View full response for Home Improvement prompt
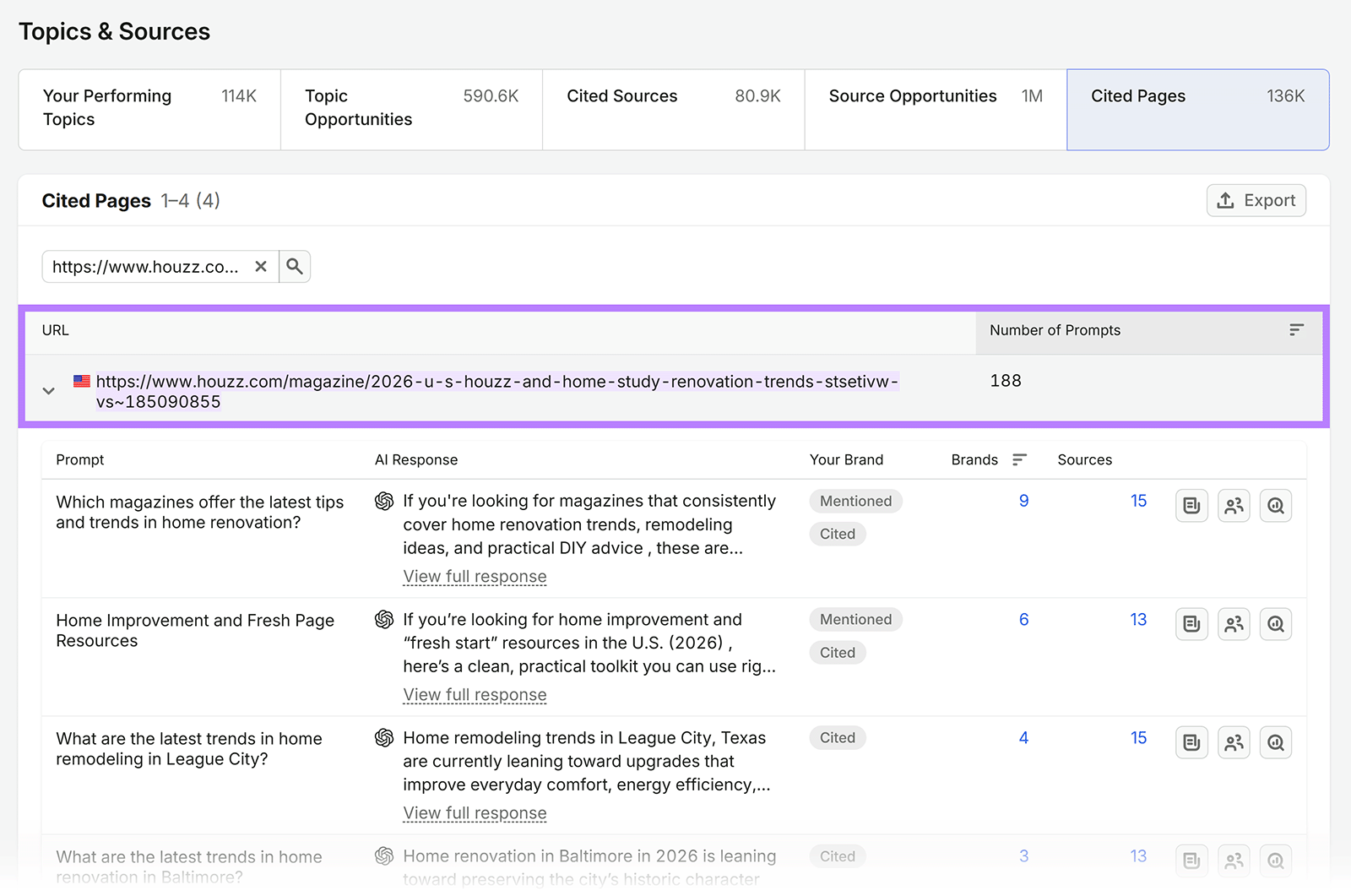The width and height of the screenshot is (1351, 896). 475,695
